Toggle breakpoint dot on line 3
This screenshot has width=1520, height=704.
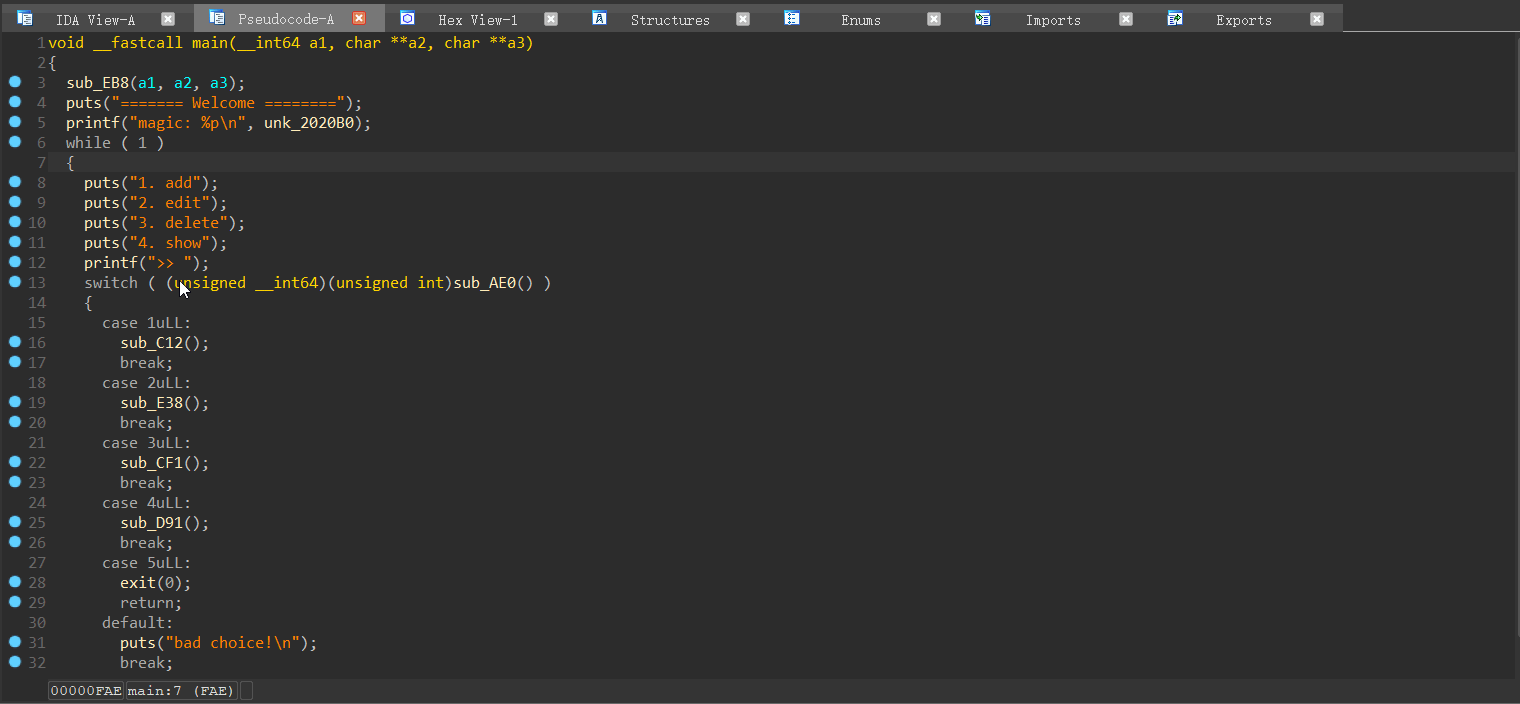15,82
